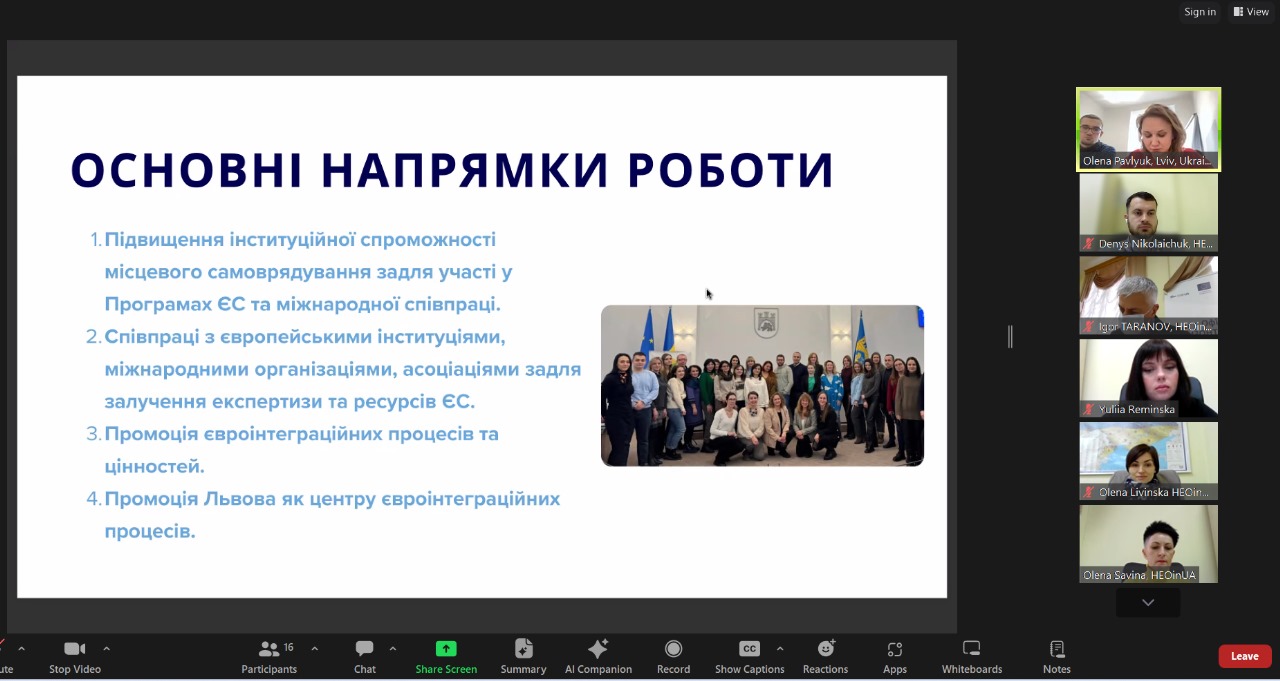Open the View layout menu
The height and width of the screenshot is (681, 1280).
pyautogui.click(x=1251, y=12)
